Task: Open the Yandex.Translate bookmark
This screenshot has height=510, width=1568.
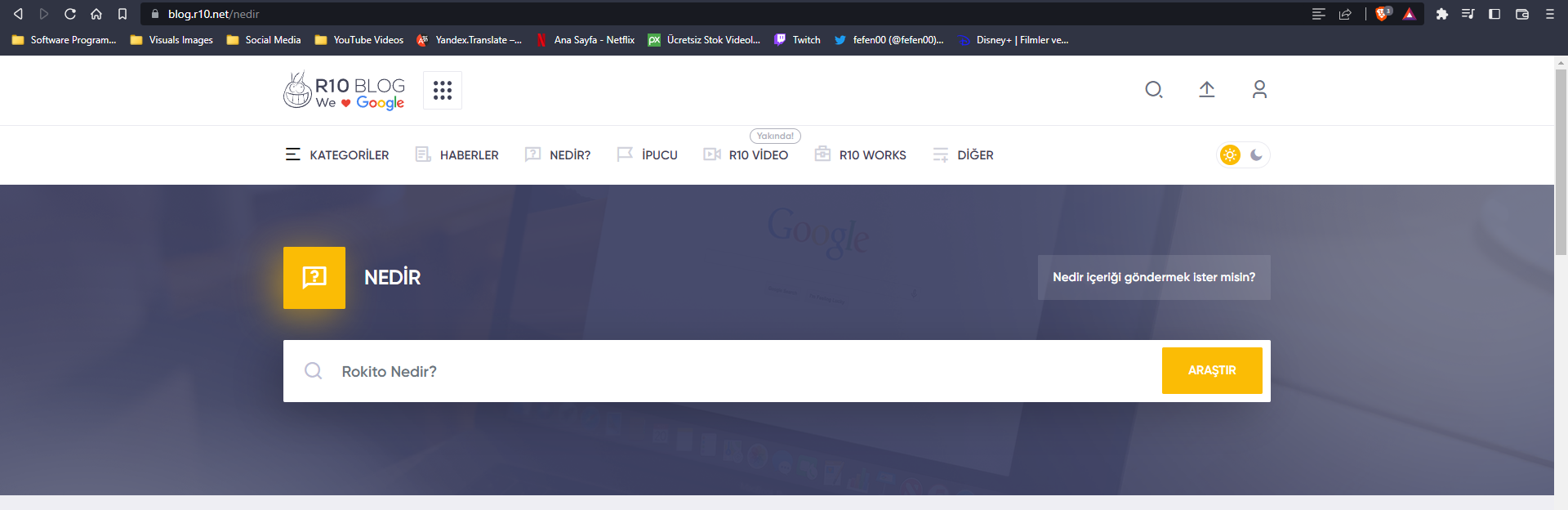Action: pyautogui.click(x=469, y=40)
